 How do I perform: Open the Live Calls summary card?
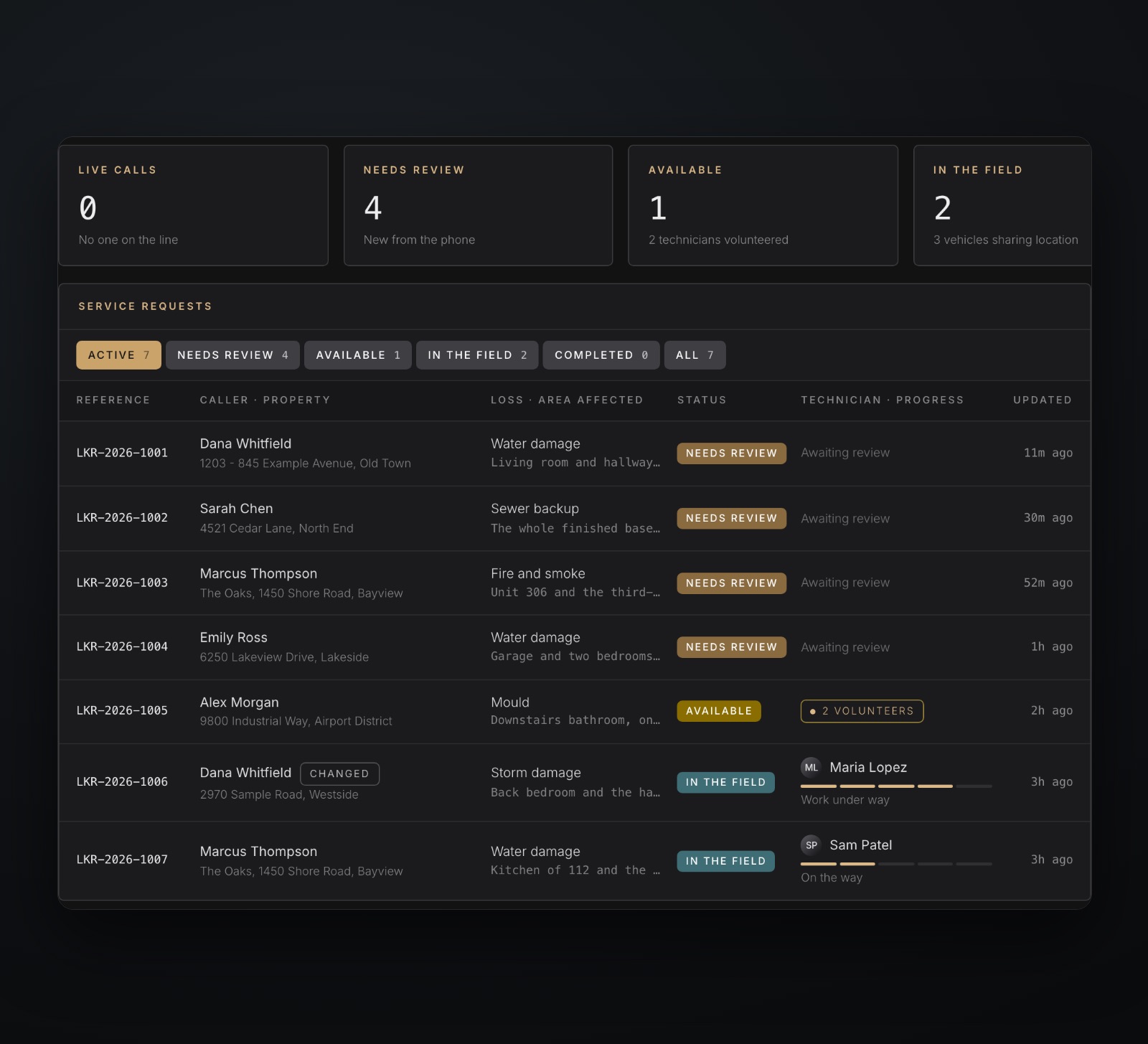pyautogui.click(x=193, y=205)
